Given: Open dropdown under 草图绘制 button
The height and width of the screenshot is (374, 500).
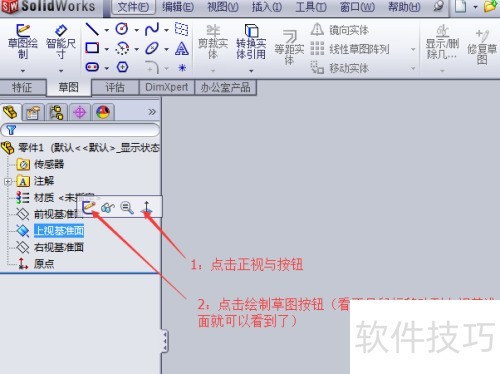Looking at the screenshot, I should [23, 71].
